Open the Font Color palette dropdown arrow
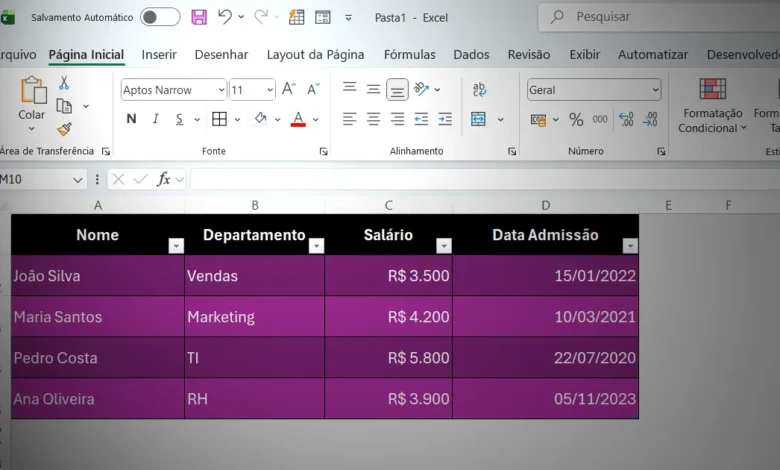Viewport: 780px width, 470px height. click(316, 119)
